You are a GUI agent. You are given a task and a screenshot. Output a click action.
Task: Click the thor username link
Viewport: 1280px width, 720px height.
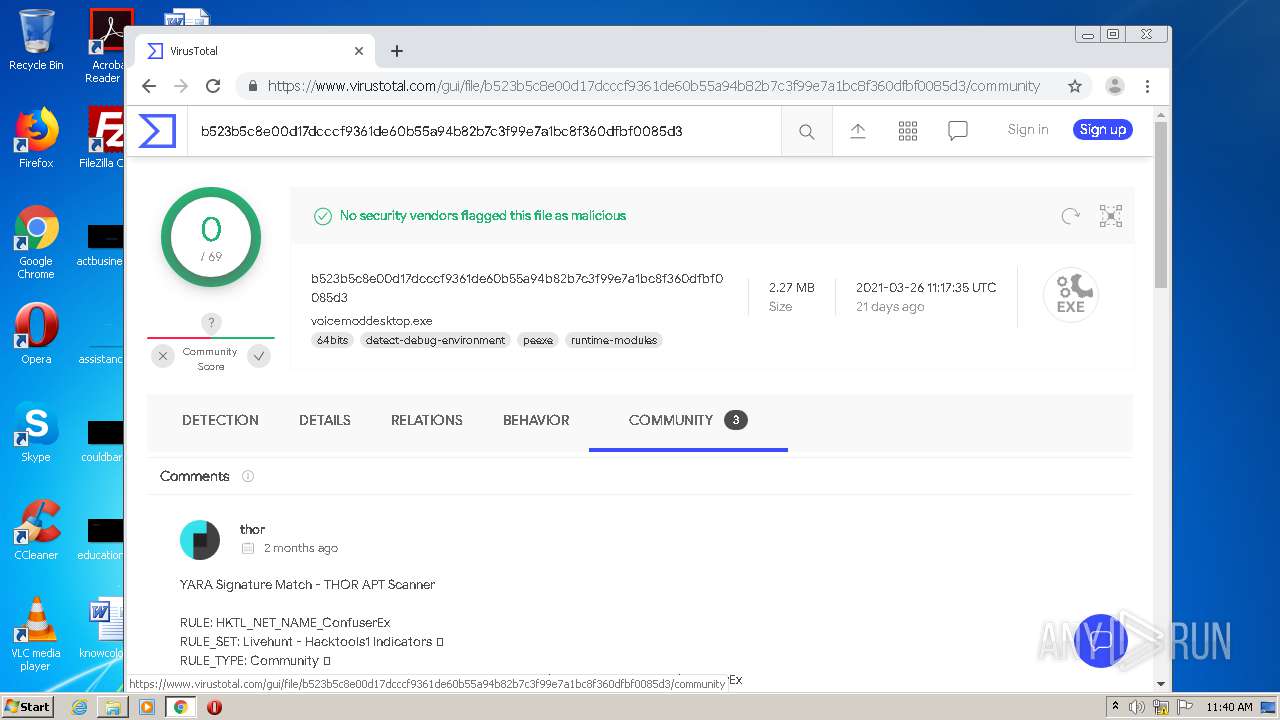tap(252, 529)
